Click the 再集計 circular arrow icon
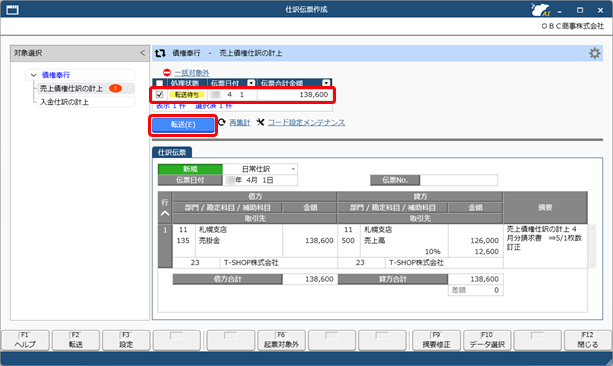 pyautogui.click(x=222, y=122)
